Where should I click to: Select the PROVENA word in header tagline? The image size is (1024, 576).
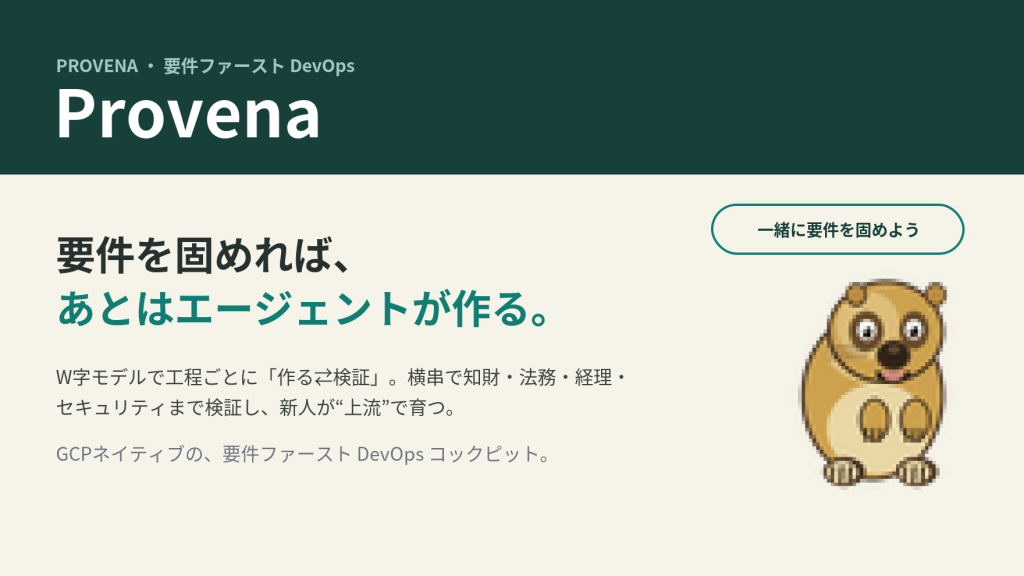(x=97, y=66)
